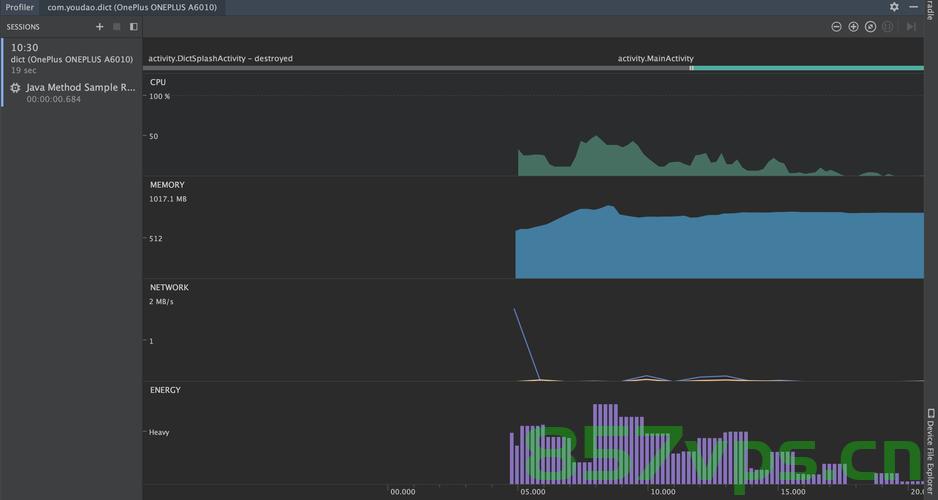This screenshot has height=500, width=938.
Task: Click the 1017.1 MB memory axis label
Action: coord(168,199)
